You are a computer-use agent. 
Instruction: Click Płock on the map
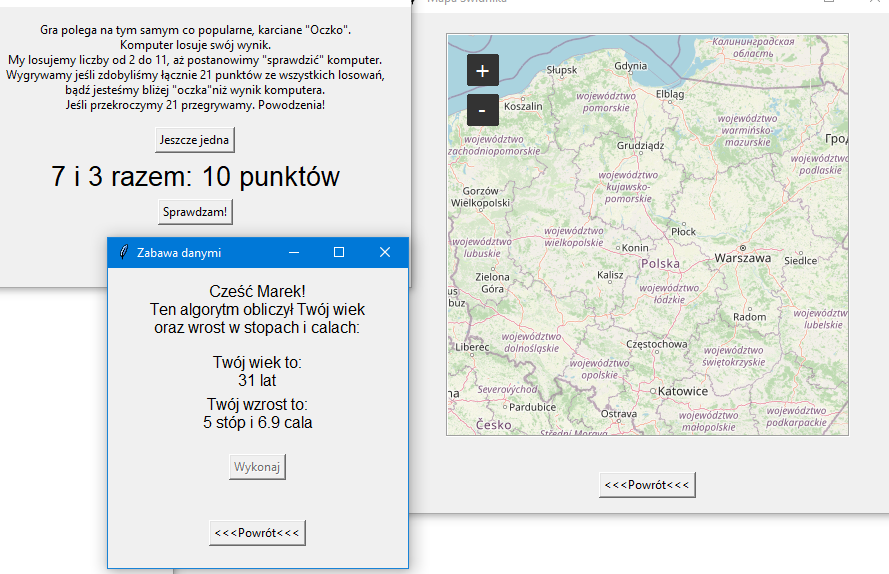683,231
